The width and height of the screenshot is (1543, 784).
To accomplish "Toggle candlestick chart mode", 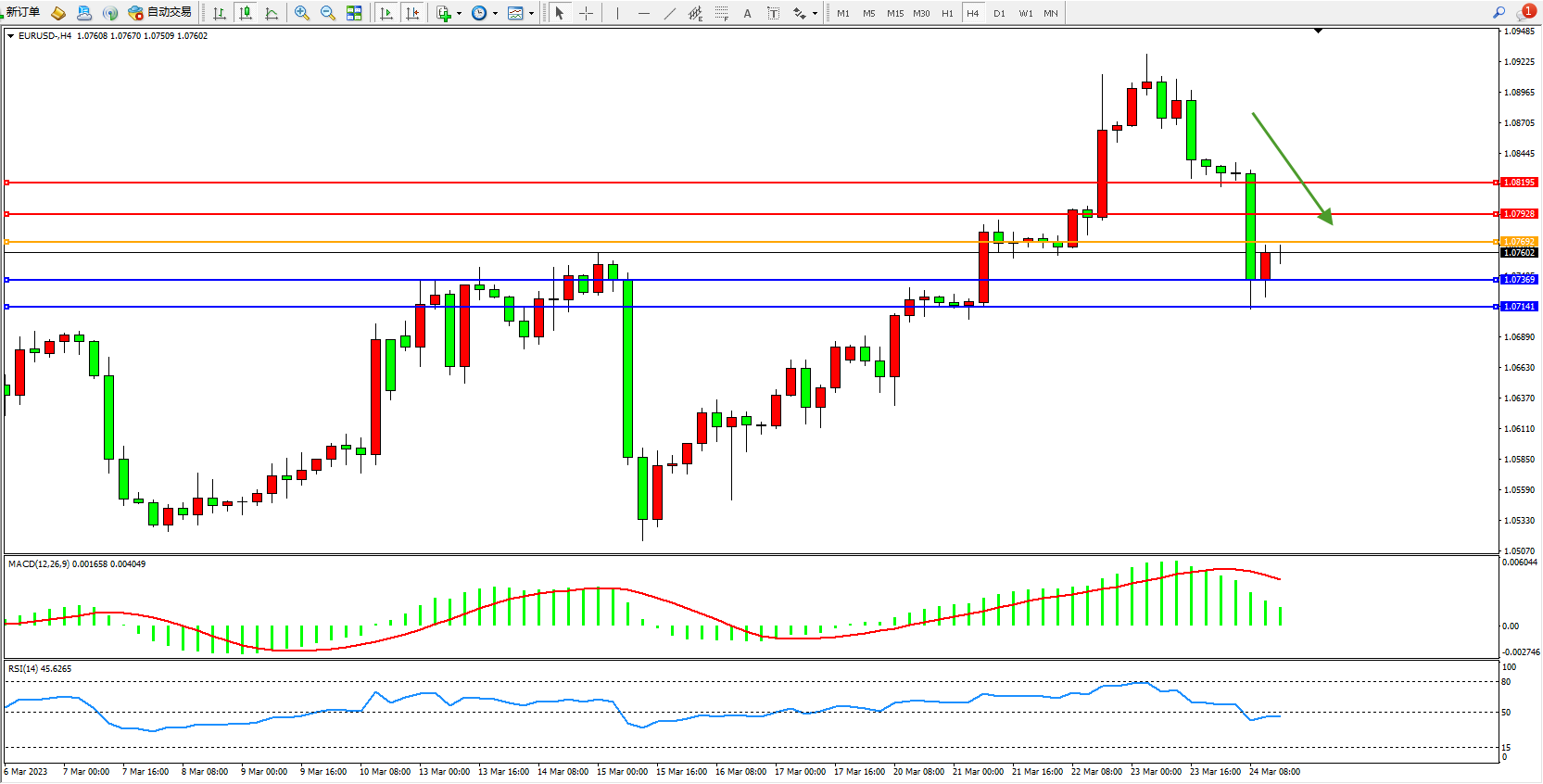I will point(246,13).
